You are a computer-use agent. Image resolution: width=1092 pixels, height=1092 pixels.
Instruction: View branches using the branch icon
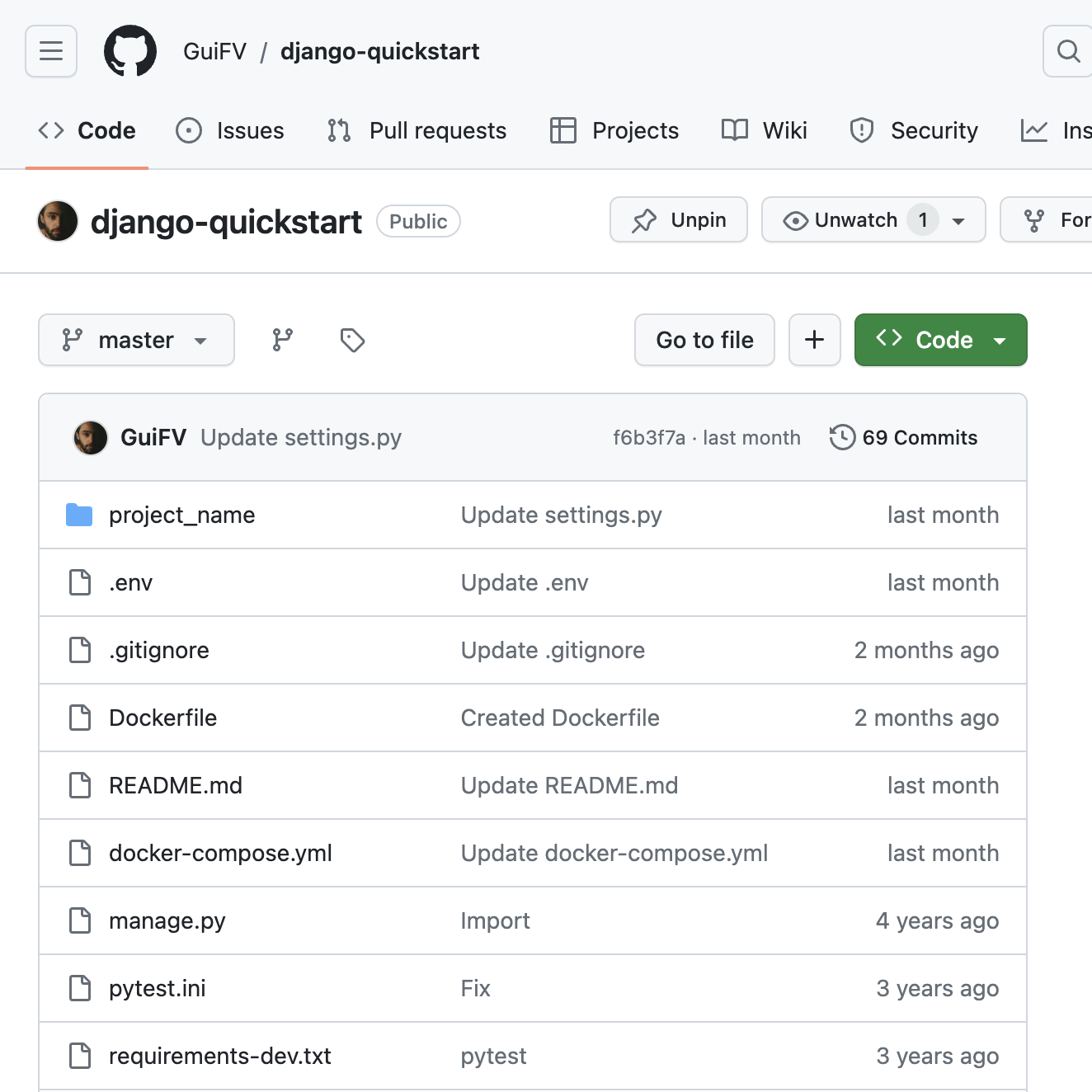283,340
